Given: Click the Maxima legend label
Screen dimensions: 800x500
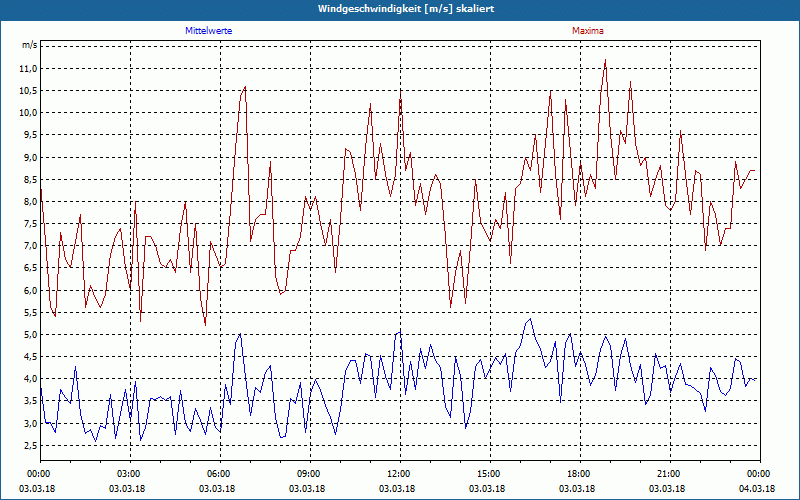Looking at the screenshot, I should [x=587, y=31].
